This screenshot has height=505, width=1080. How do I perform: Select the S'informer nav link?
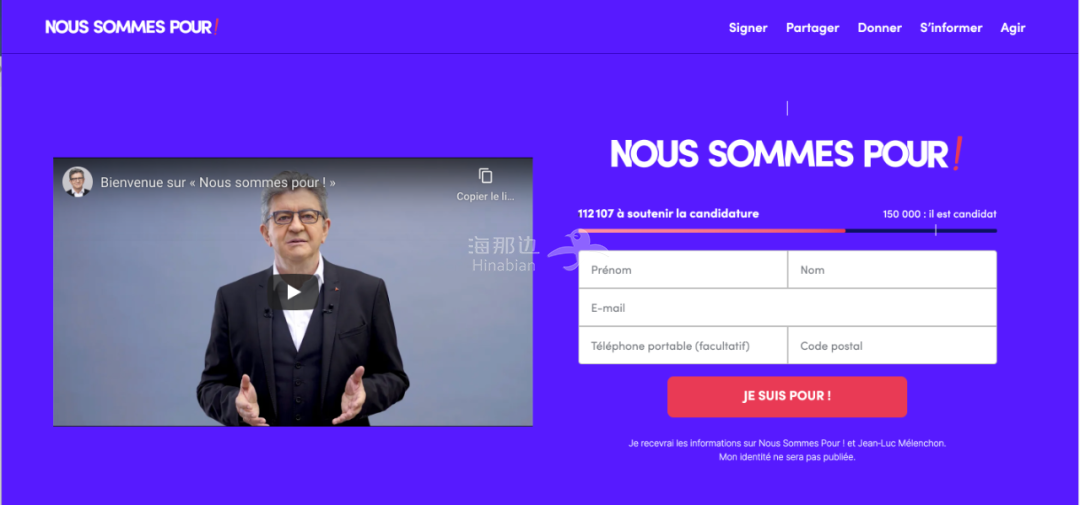point(951,28)
